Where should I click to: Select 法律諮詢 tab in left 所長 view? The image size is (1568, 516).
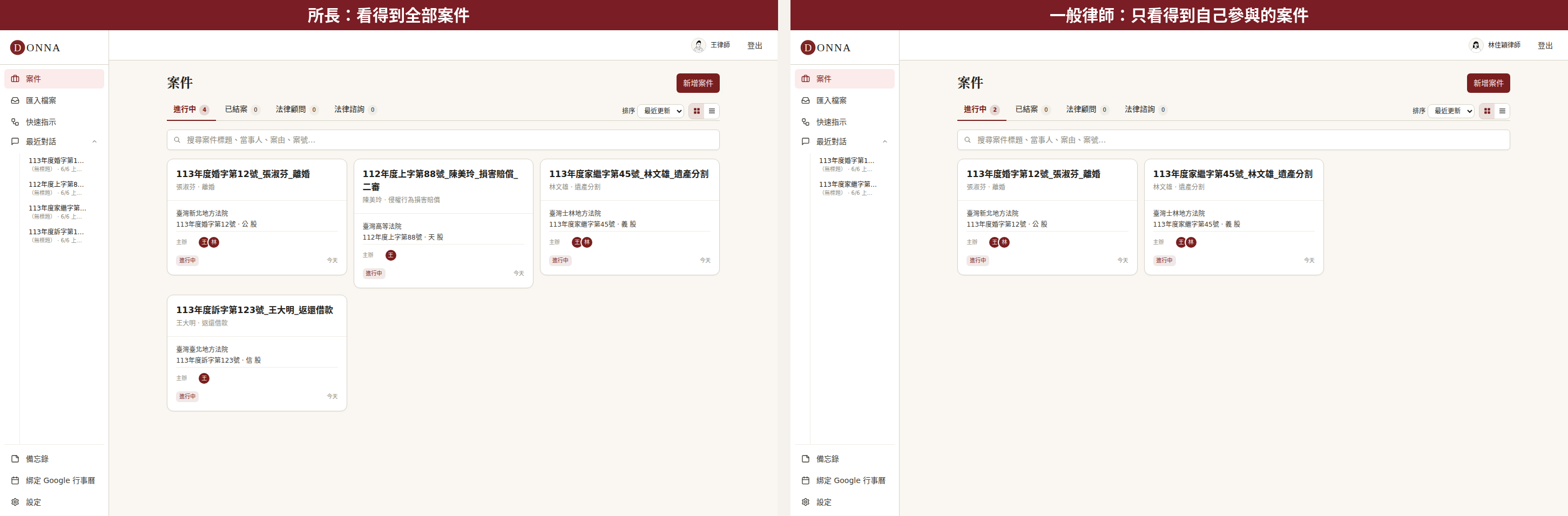point(355,110)
